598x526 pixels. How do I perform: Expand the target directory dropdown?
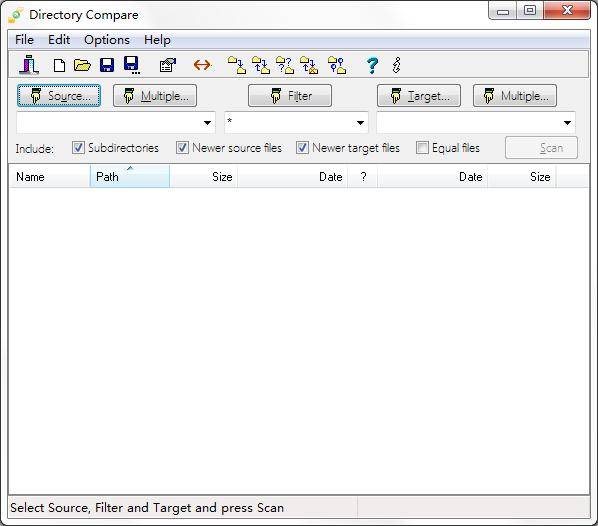567,123
